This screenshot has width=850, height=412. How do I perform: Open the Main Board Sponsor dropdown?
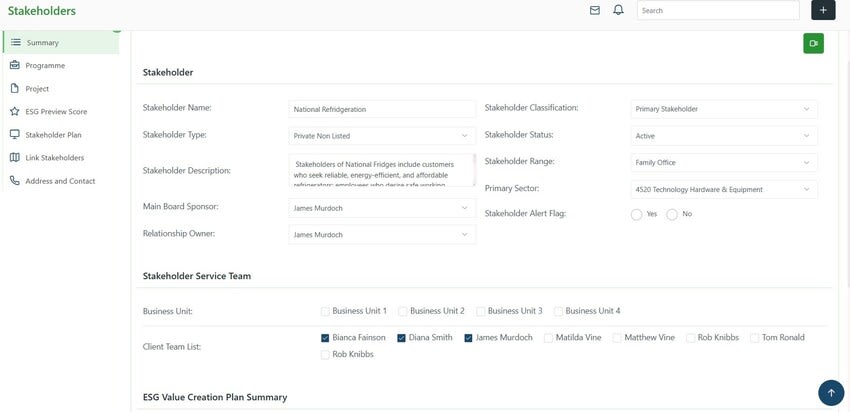click(x=382, y=208)
